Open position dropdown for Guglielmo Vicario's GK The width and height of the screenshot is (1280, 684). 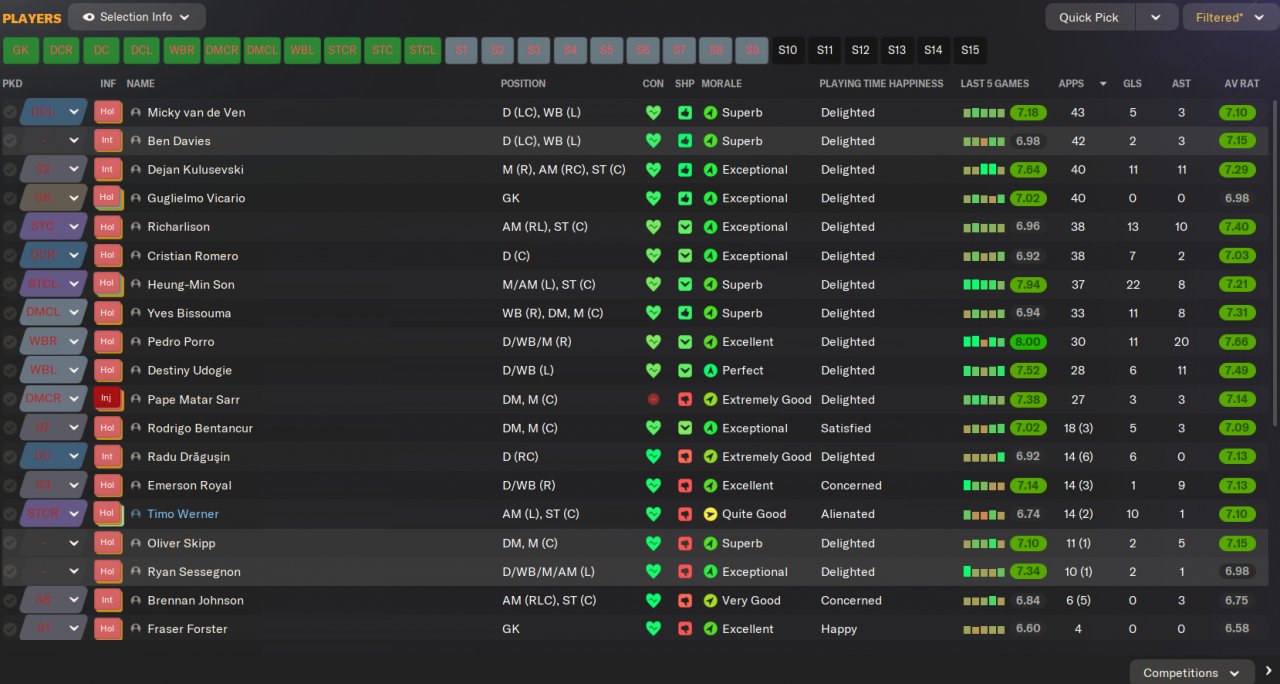click(73, 198)
